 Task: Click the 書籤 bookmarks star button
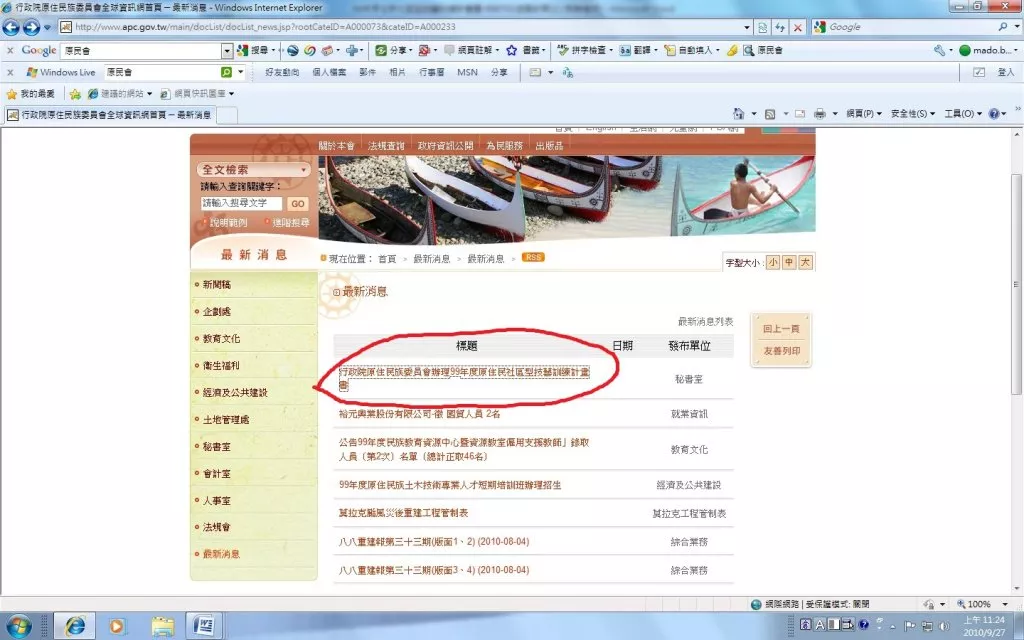click(x=526, y=50)
